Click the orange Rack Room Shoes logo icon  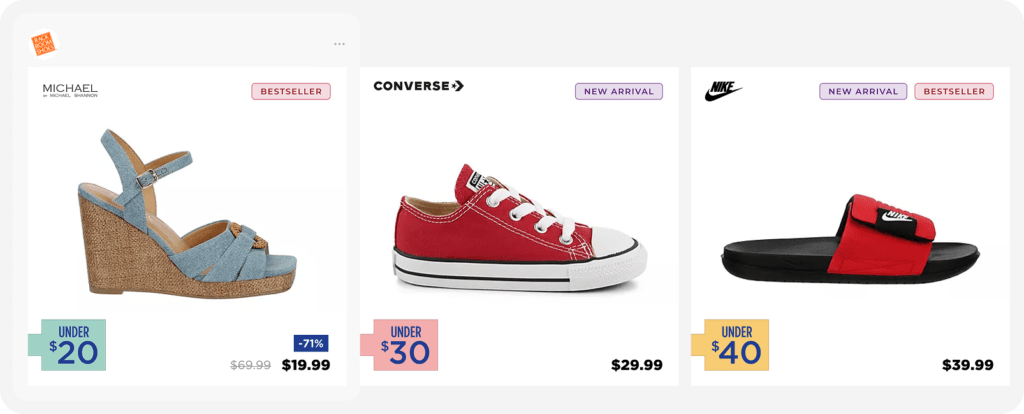tap(47, 43)
